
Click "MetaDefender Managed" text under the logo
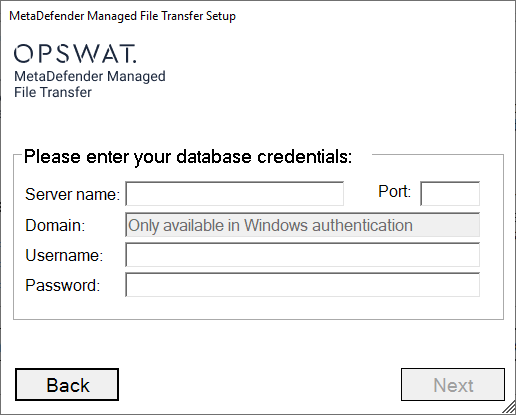(90, 76)
